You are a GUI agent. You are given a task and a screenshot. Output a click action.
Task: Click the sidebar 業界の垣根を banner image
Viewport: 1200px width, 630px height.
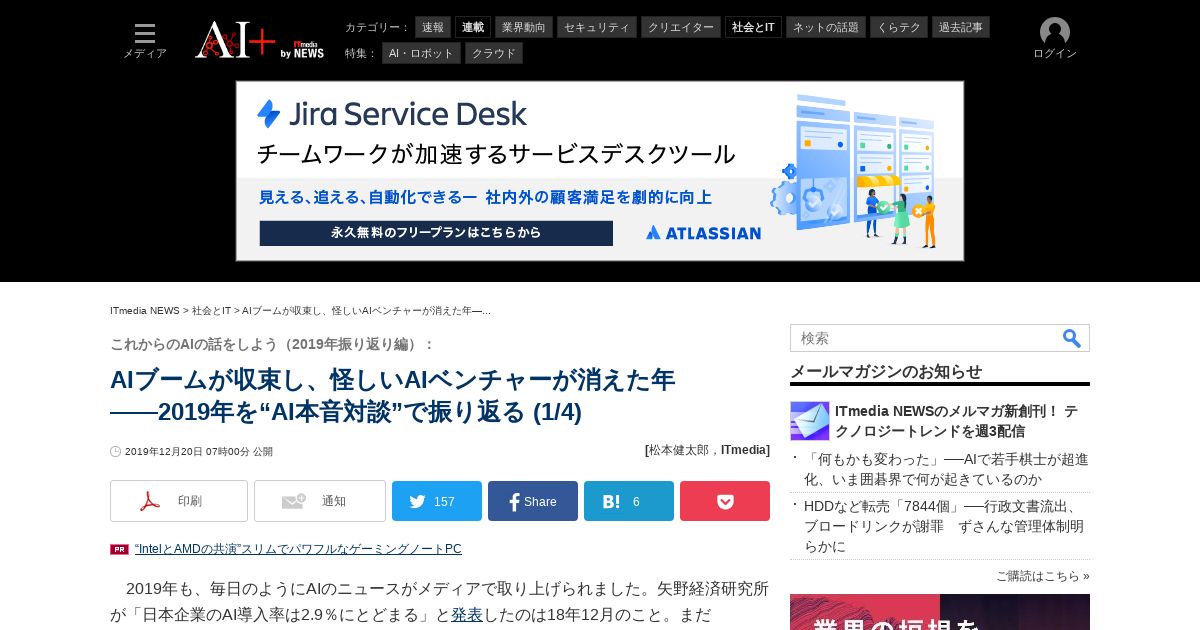tap(940, 612)
